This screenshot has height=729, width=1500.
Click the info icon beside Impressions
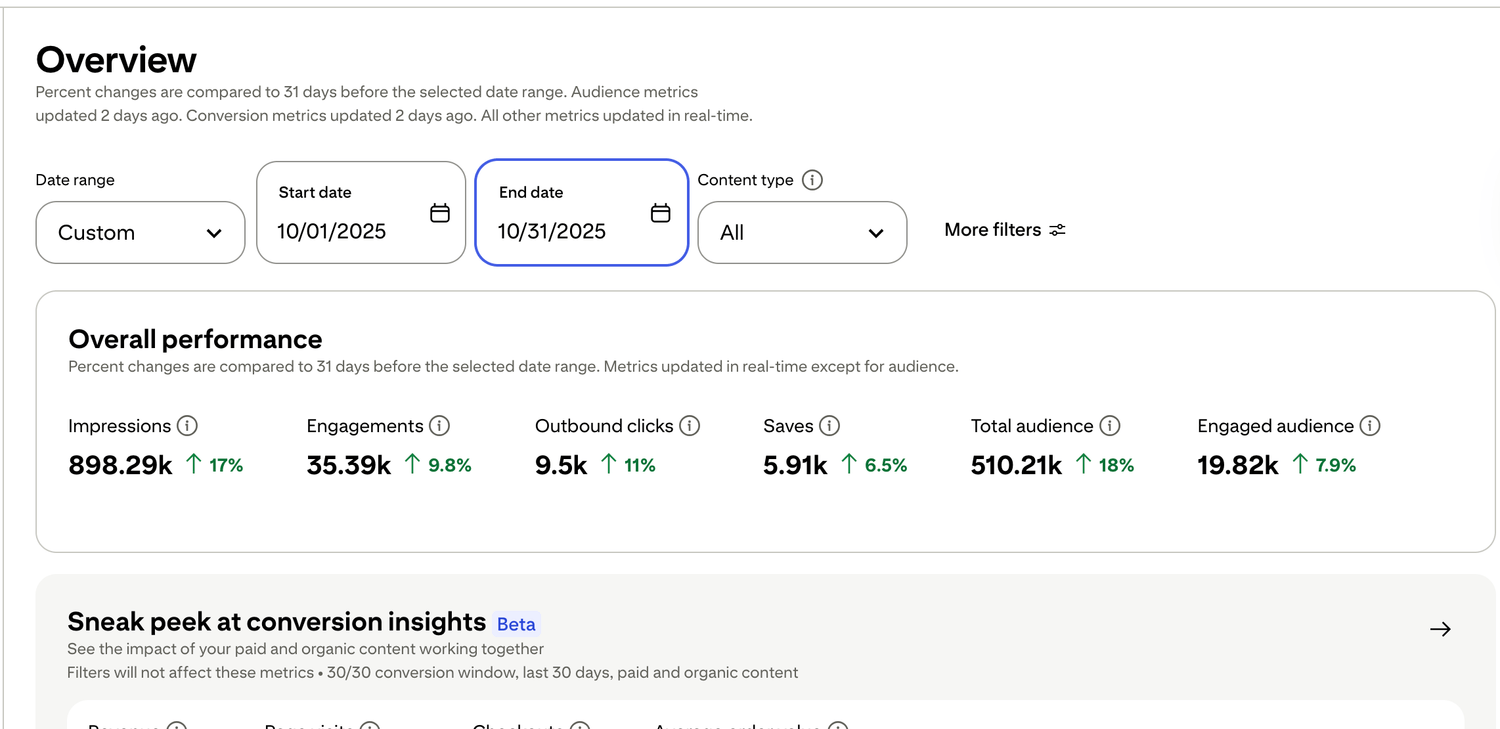[187, 426]
